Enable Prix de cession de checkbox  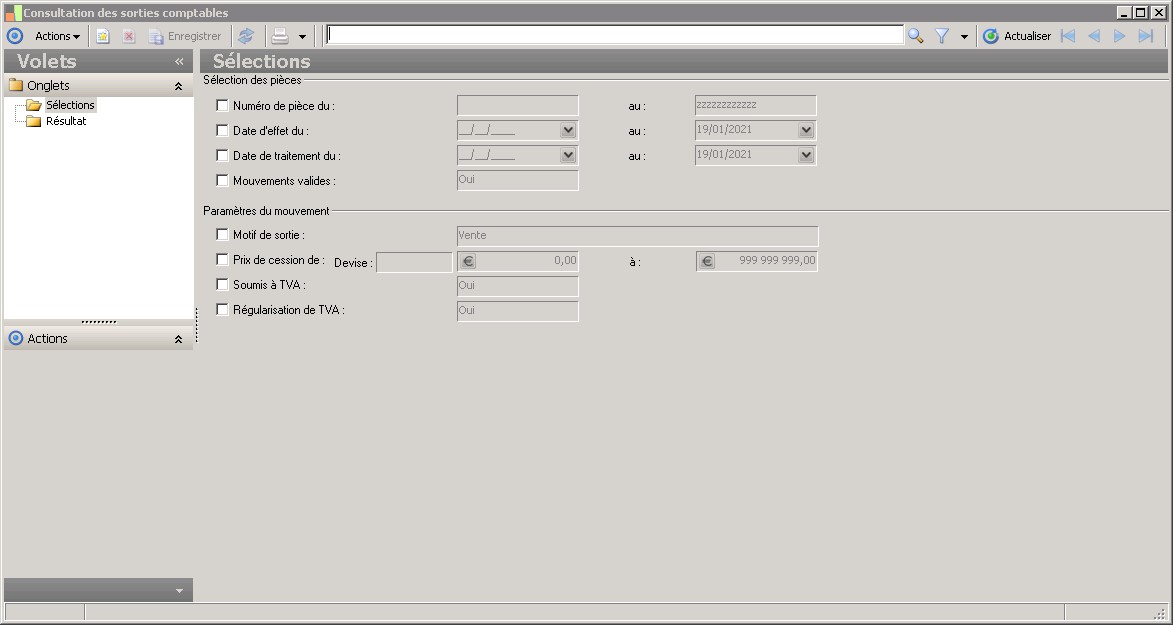(222, 260)
